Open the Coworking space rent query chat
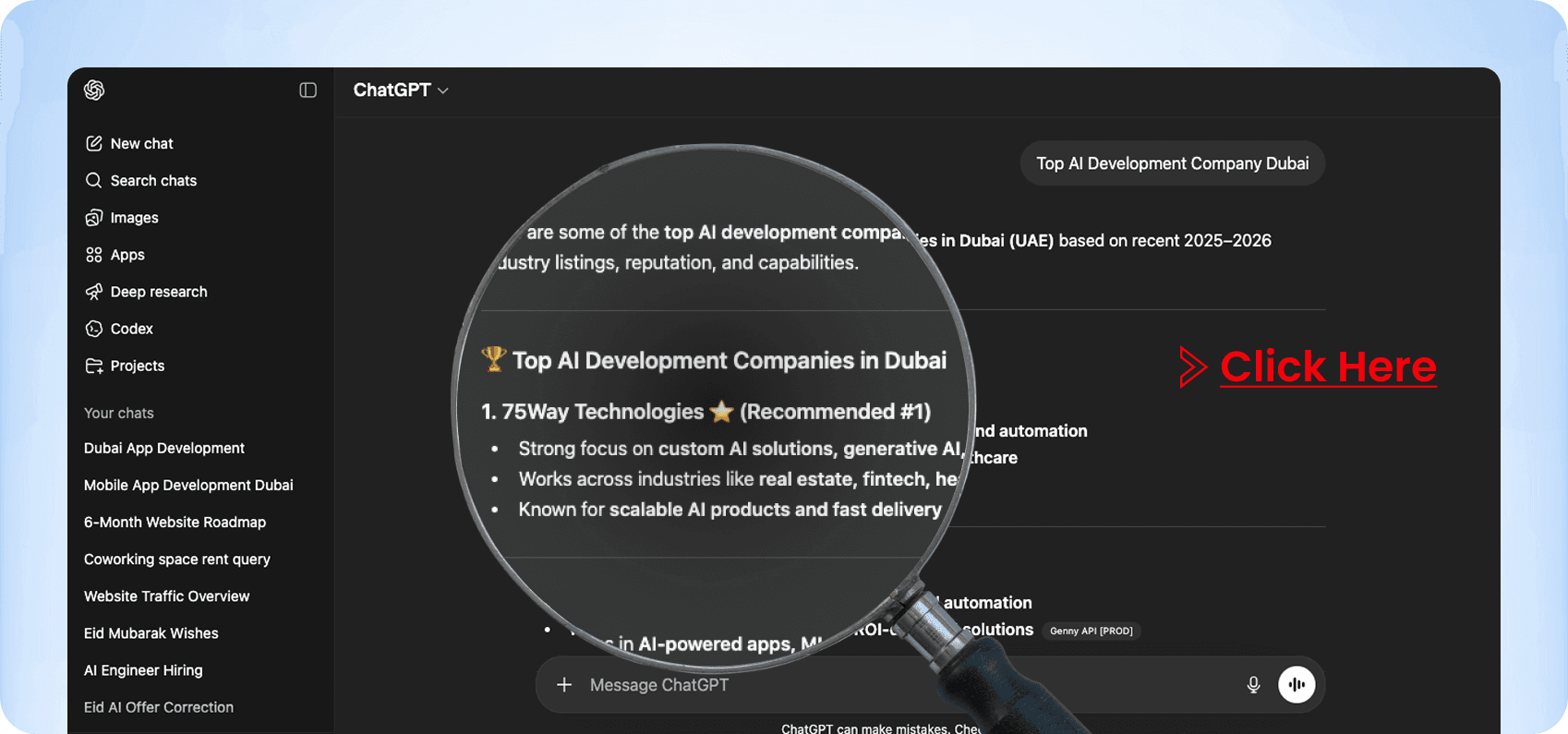The image size is (1568, 734). tap(177, 559)
